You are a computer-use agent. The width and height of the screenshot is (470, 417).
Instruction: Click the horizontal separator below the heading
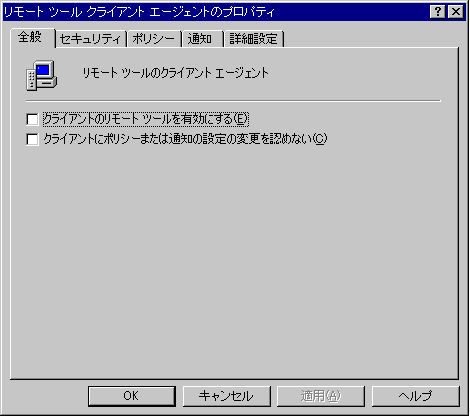233,100
